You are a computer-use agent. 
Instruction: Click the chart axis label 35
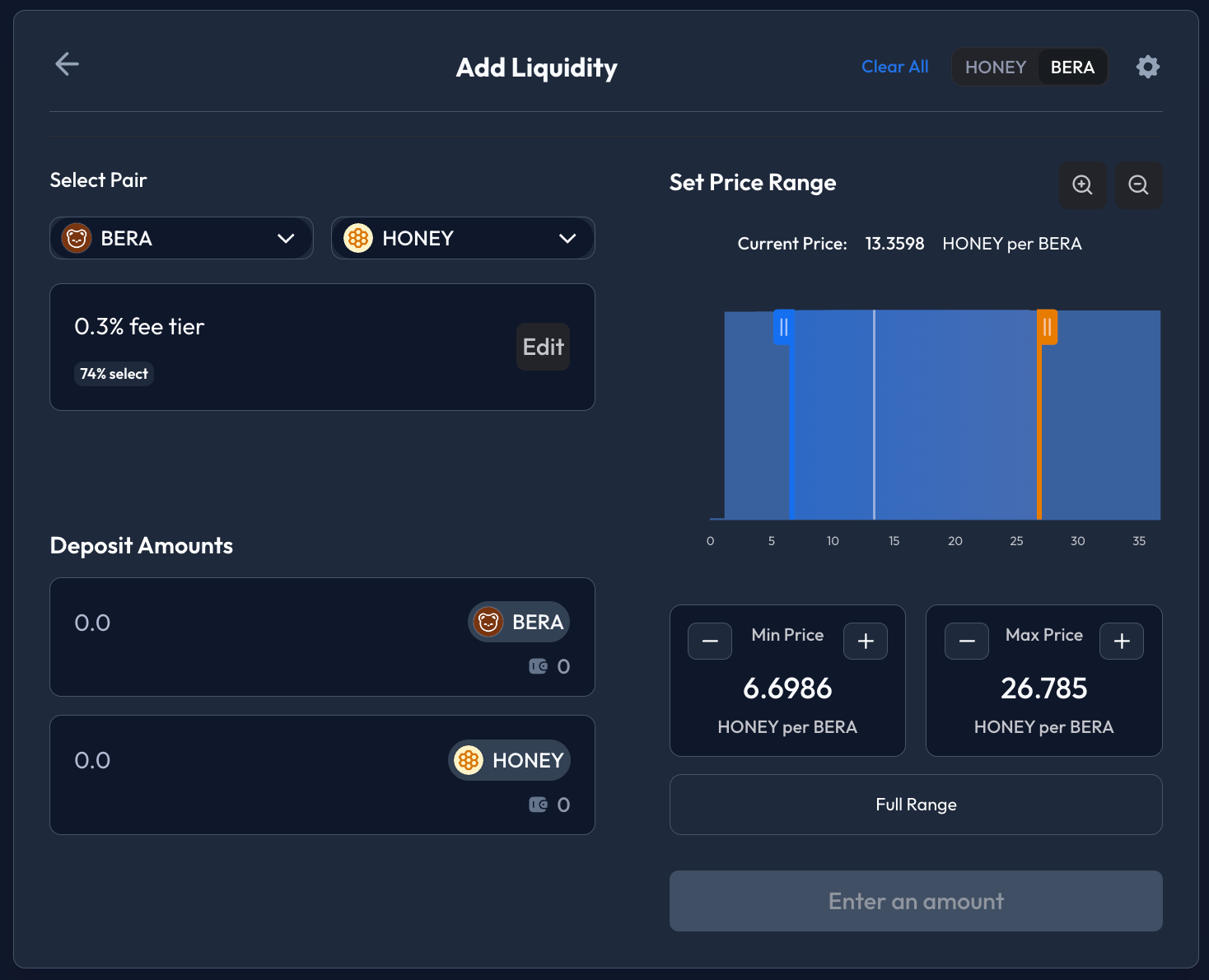1139,541
